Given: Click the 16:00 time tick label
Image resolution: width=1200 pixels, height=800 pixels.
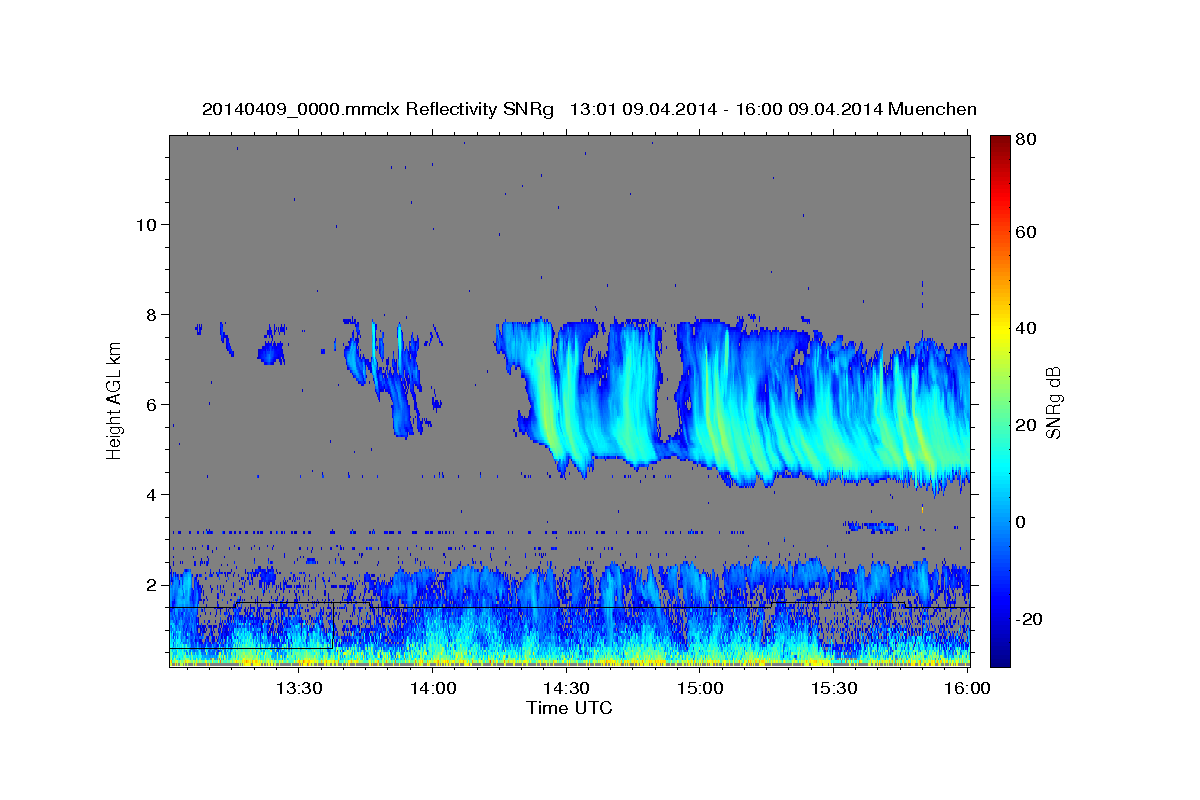Looking at the screenshot, I should [x=966, y=688].
